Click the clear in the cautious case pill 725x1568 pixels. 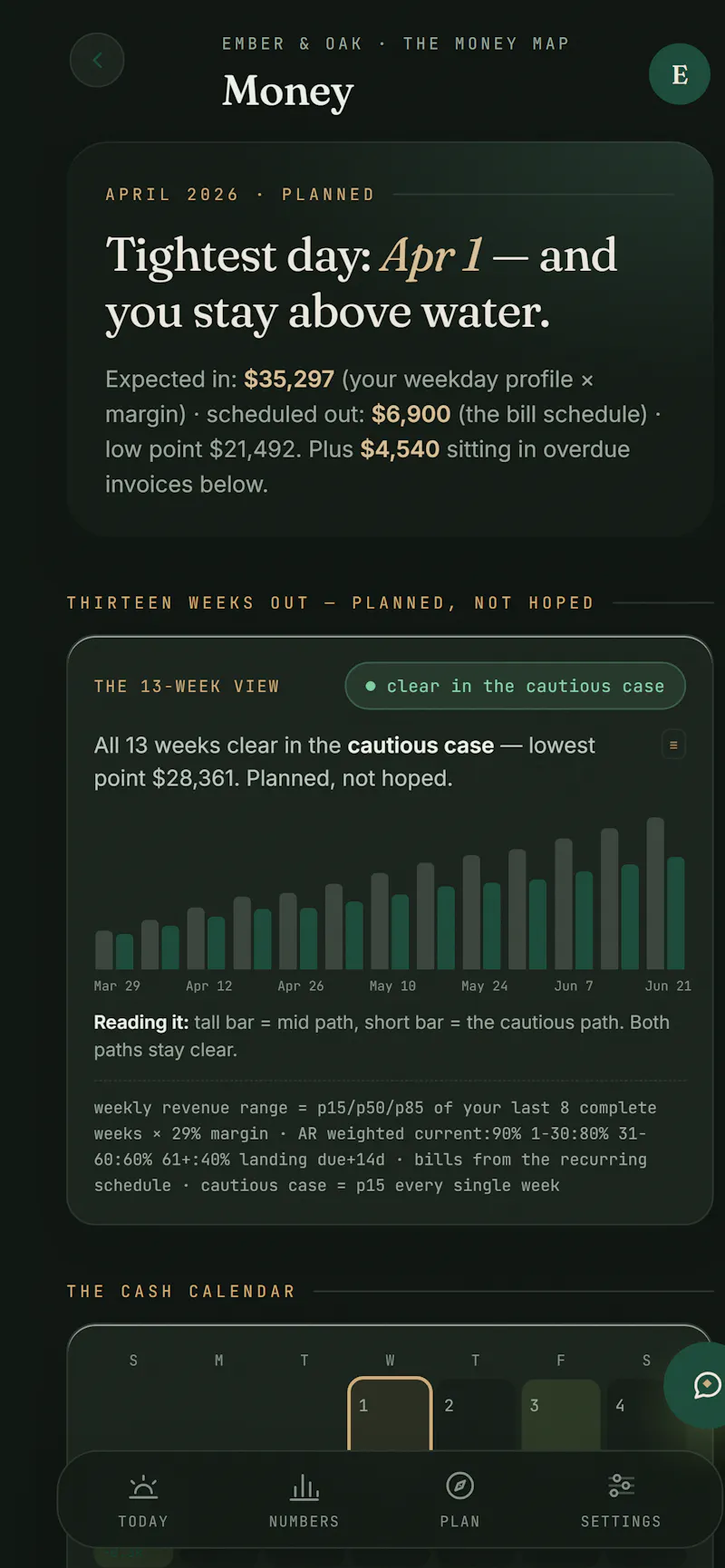click(515, 687)
